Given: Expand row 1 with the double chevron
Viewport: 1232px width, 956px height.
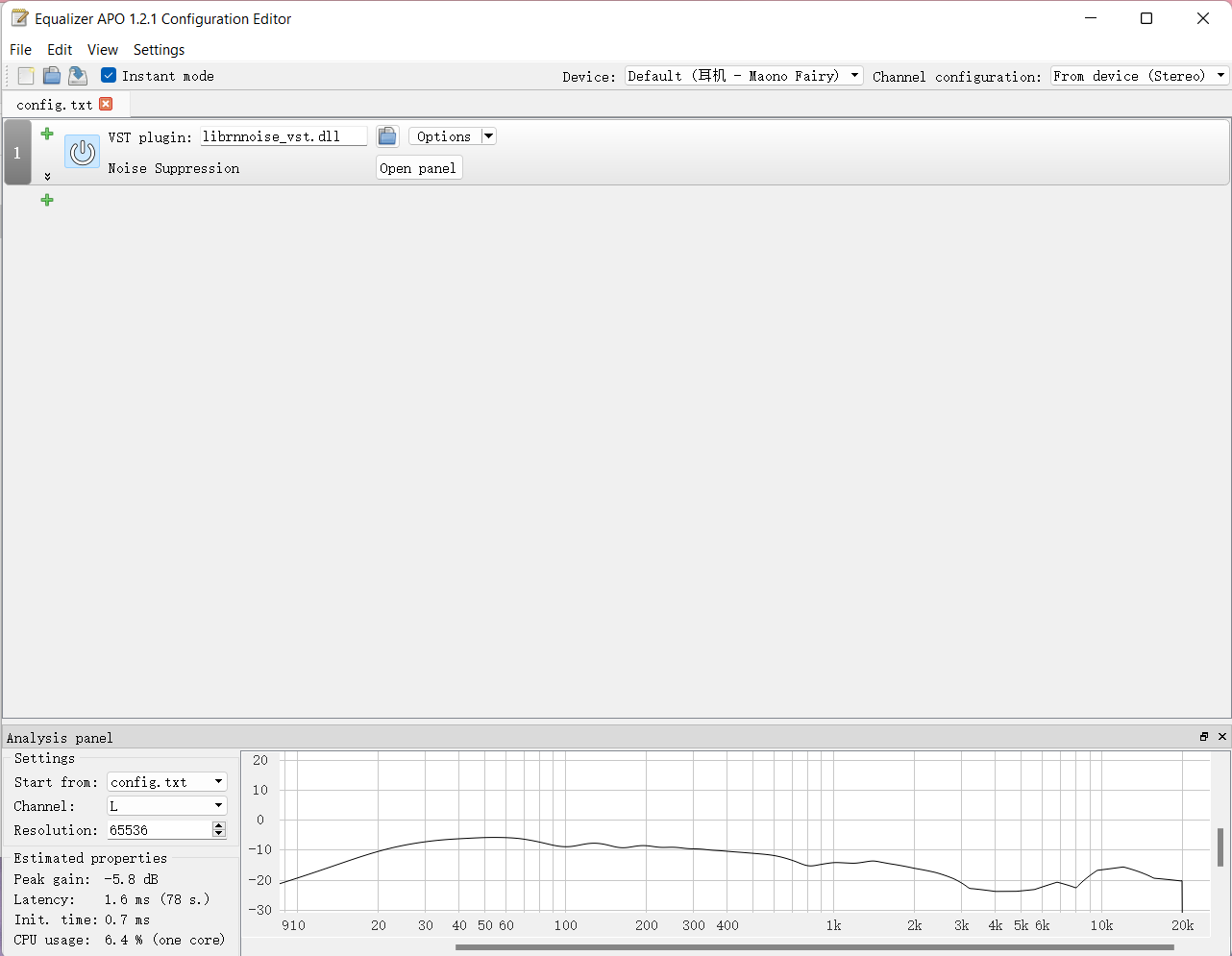Looking at the screenshot, I should [x=47, y=177].
